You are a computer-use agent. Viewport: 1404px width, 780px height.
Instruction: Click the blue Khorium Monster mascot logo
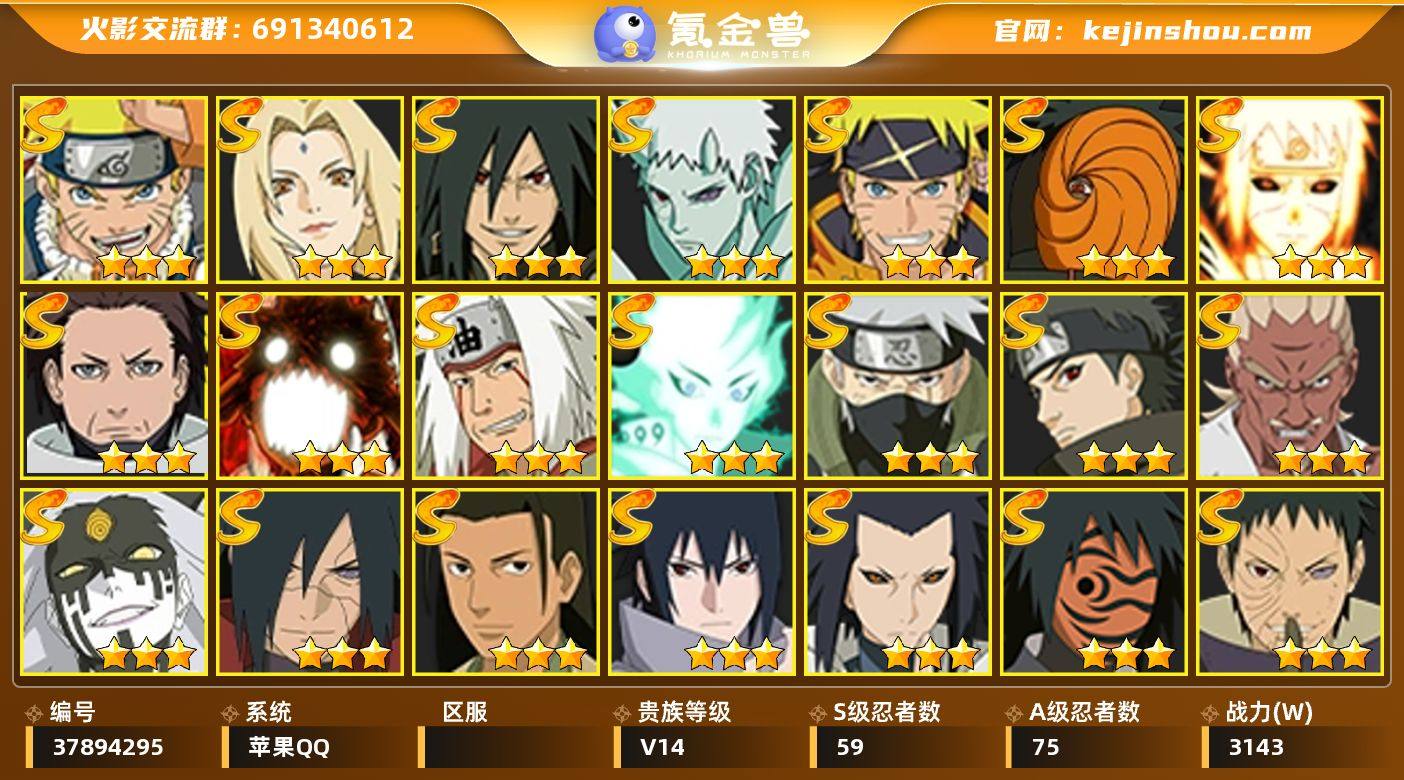click(625, 33)
